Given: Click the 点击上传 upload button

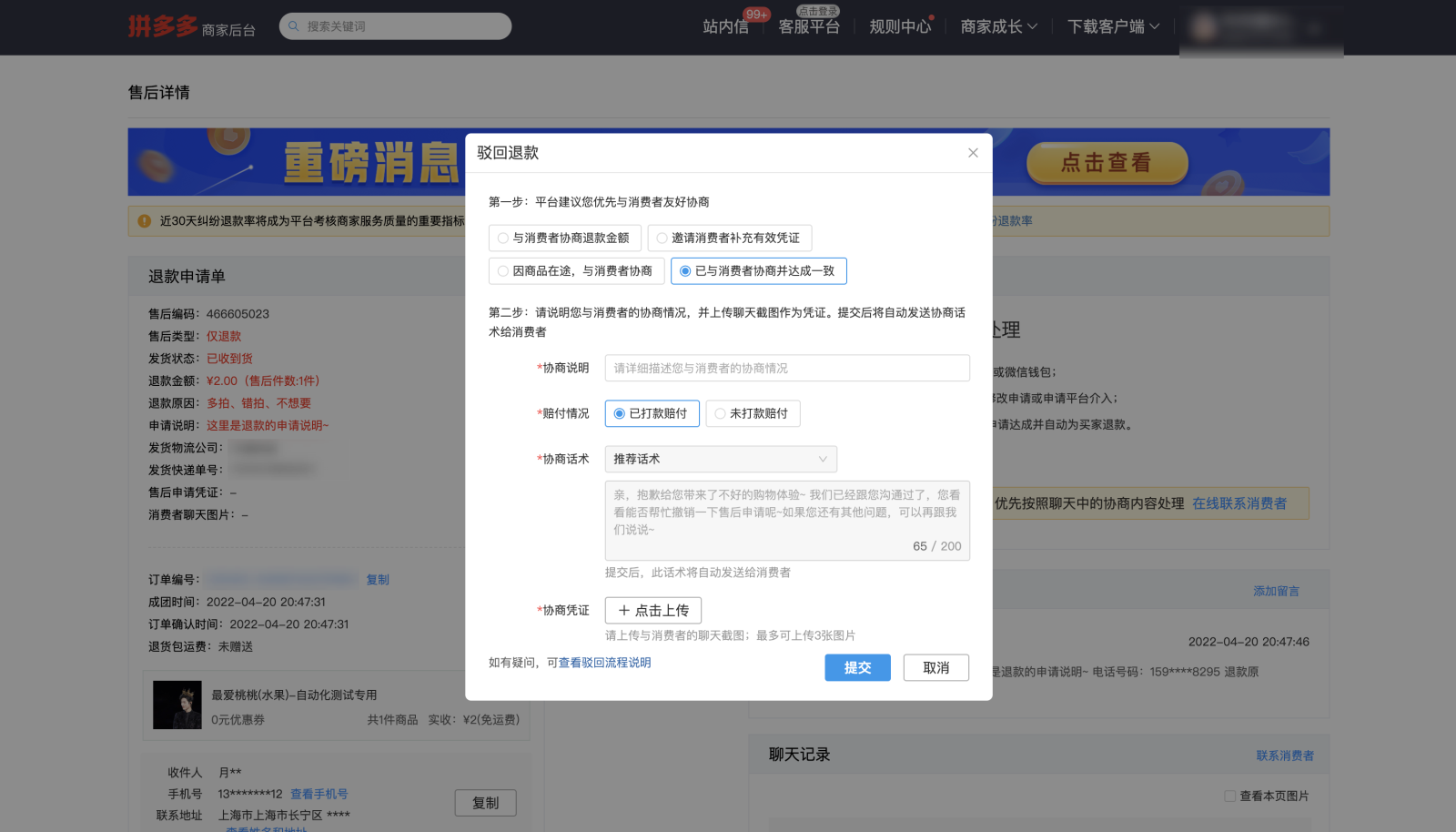Looking at the screenshot, I should pos(652,610).
